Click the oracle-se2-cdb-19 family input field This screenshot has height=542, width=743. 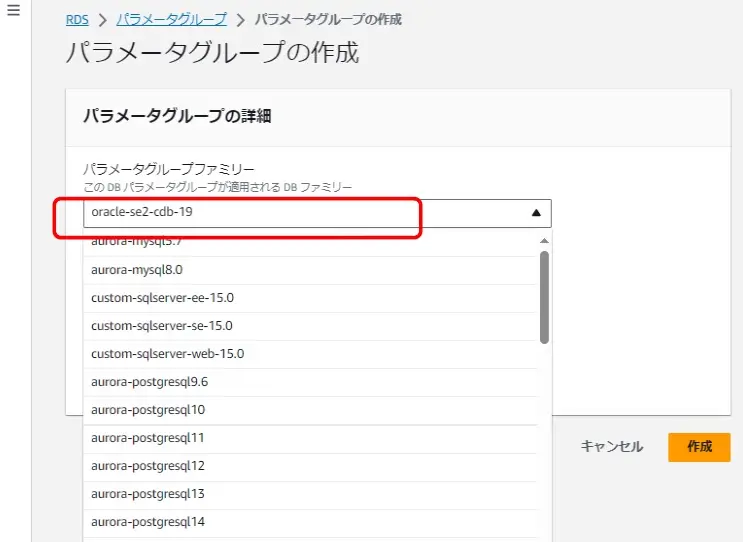300,213
